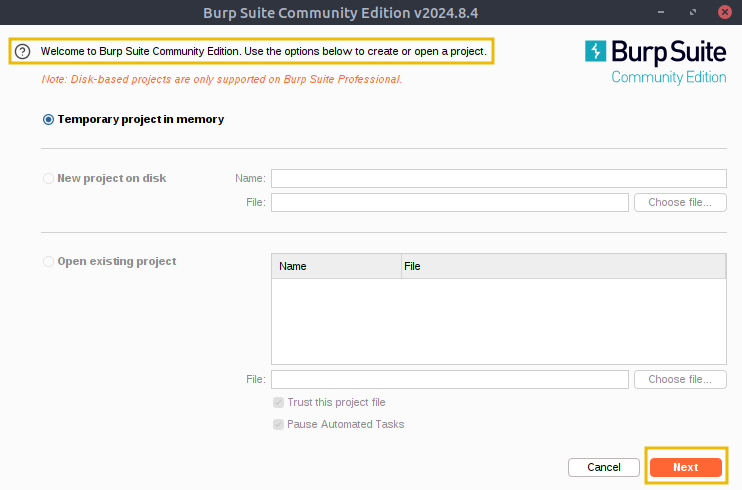Sort by the Name column header
742x490 pixels.
336,266
